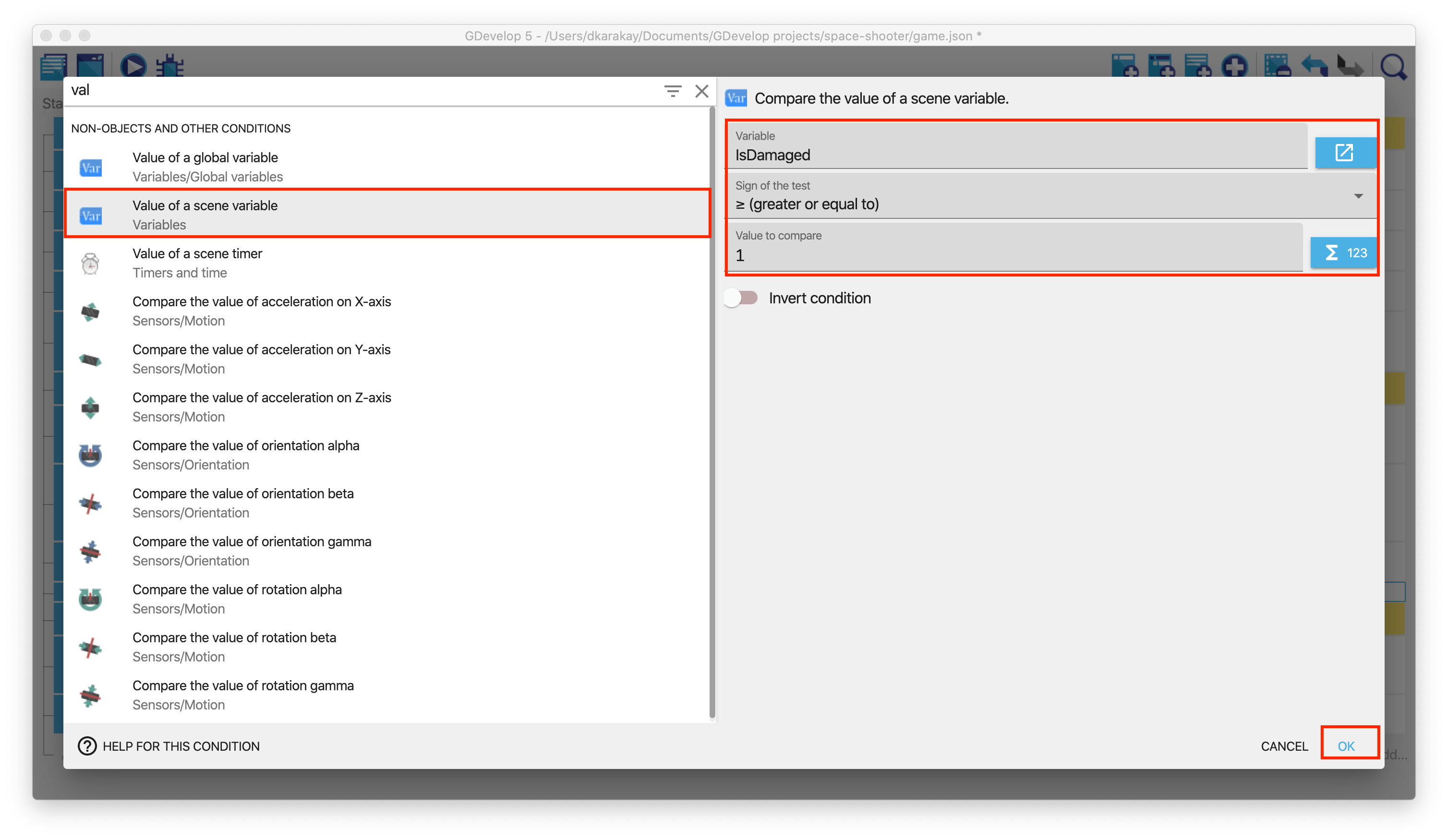Click the preview play button in toolbar
The height and width of the screenshot is (840, 1448).
click(x=133, y=66)
